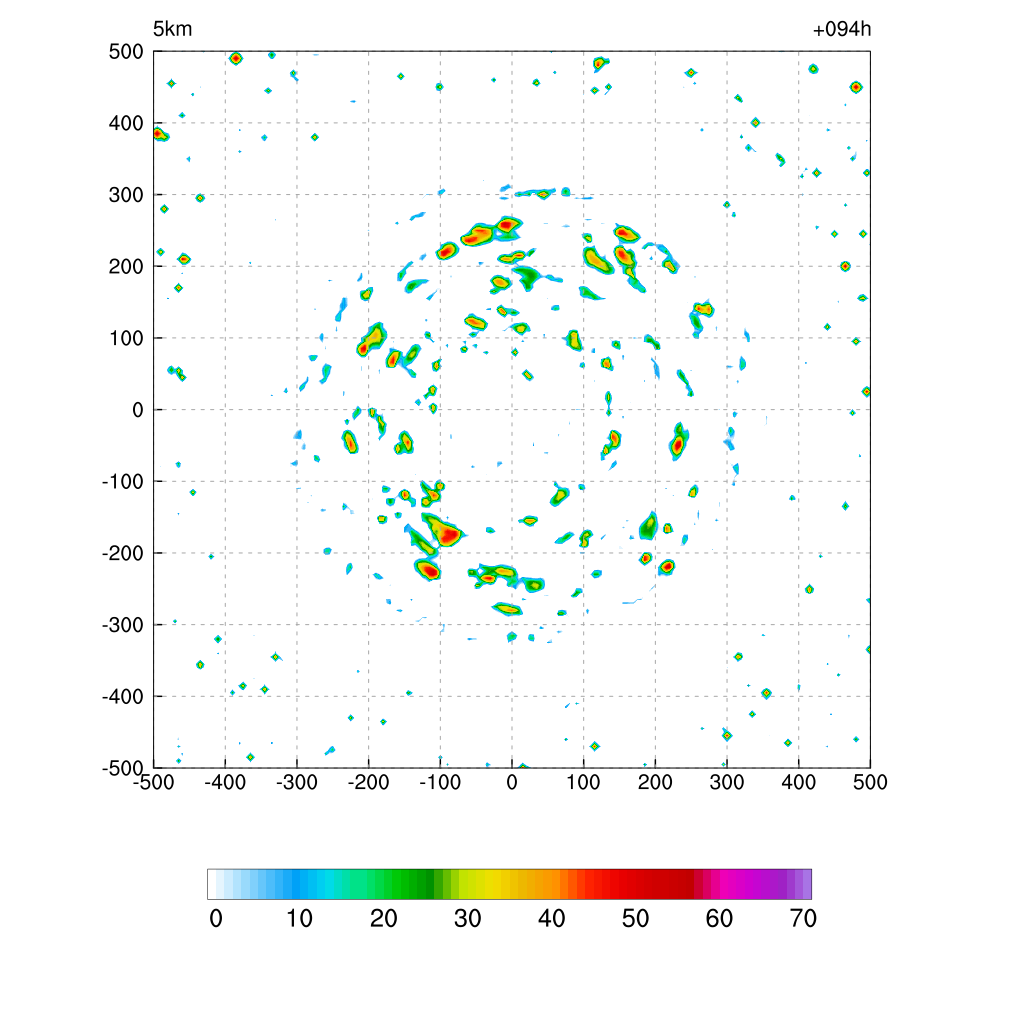Image resolution: width=1024 pixels, height=1024 pixels.
Task: Click the x-axis label '-400'
Action: pyautogui.click(x=225, y=782)
